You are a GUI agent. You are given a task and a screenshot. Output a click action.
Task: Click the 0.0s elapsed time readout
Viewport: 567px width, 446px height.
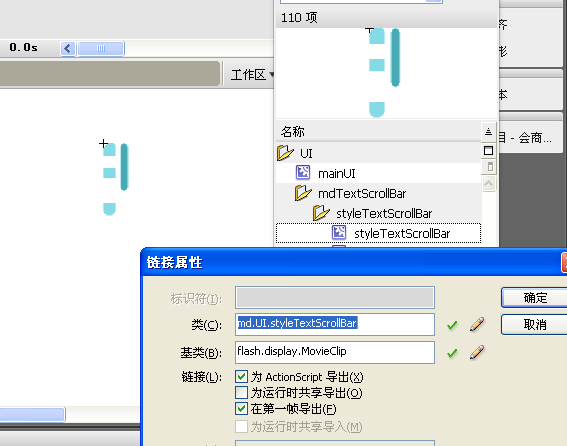coord(24,47)
